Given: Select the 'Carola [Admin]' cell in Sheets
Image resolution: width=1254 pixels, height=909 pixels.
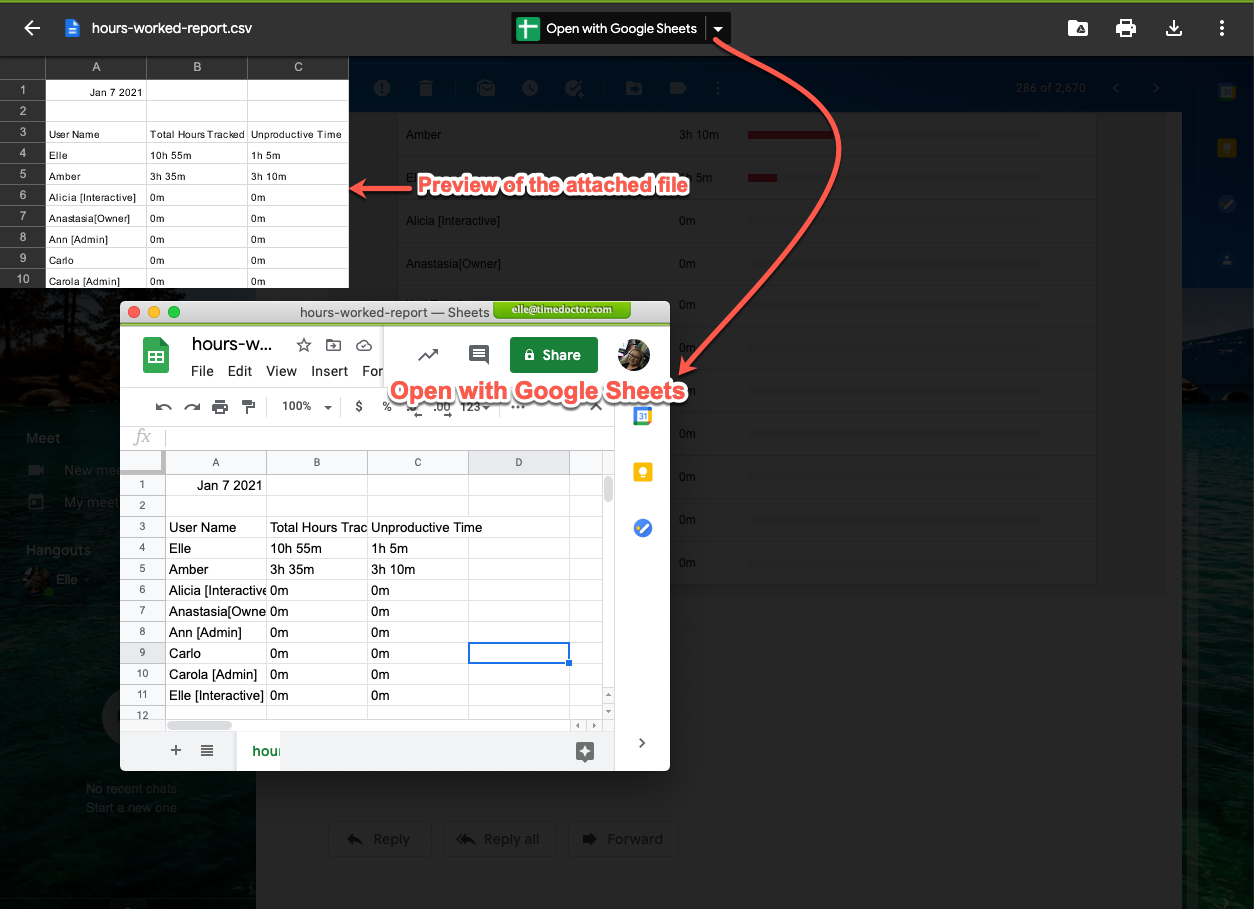Looking at the screenshot, I should (x=216, y=674).
